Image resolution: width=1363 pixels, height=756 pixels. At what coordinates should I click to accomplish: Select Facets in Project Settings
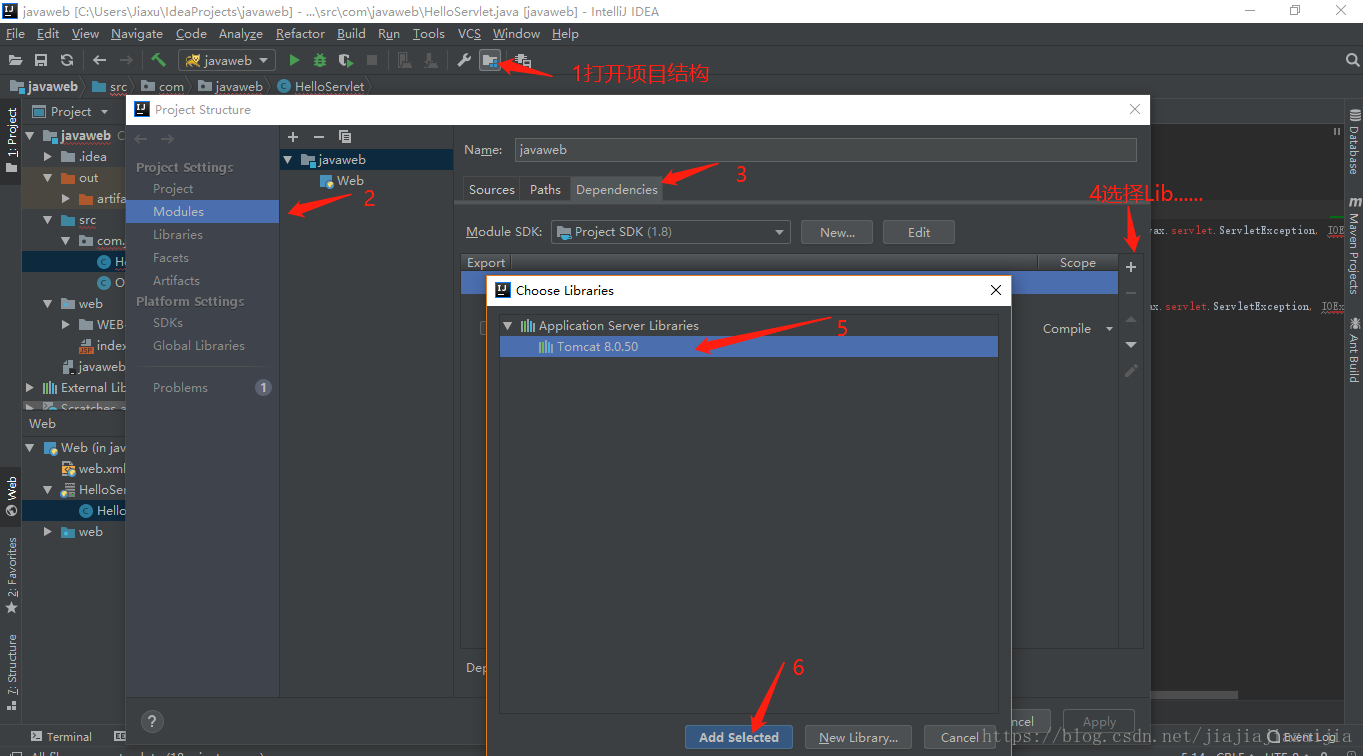click(x=171, y=258)
